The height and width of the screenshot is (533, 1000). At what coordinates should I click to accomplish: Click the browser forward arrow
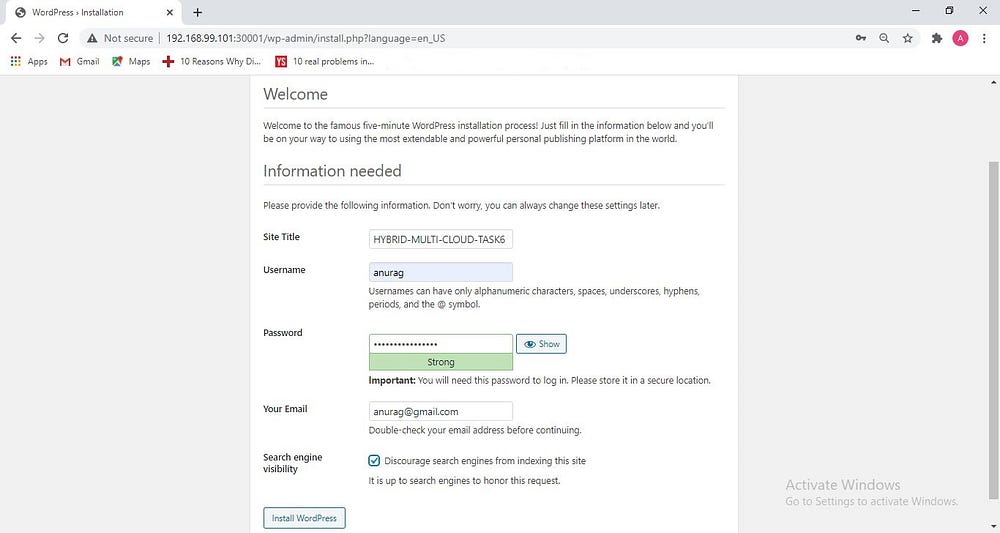pos(40,38)
